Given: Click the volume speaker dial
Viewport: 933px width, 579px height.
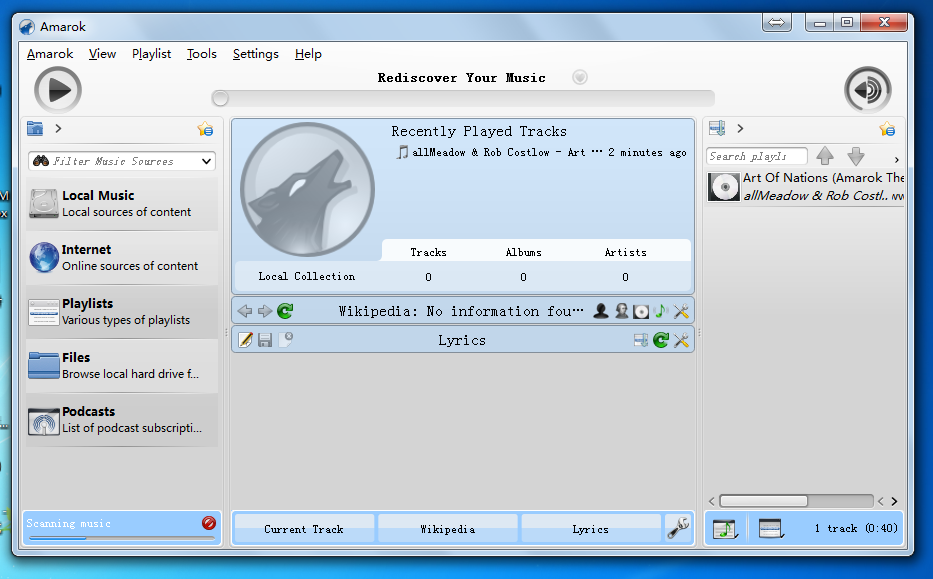Looking at the screenshot, I should point(868,90).
